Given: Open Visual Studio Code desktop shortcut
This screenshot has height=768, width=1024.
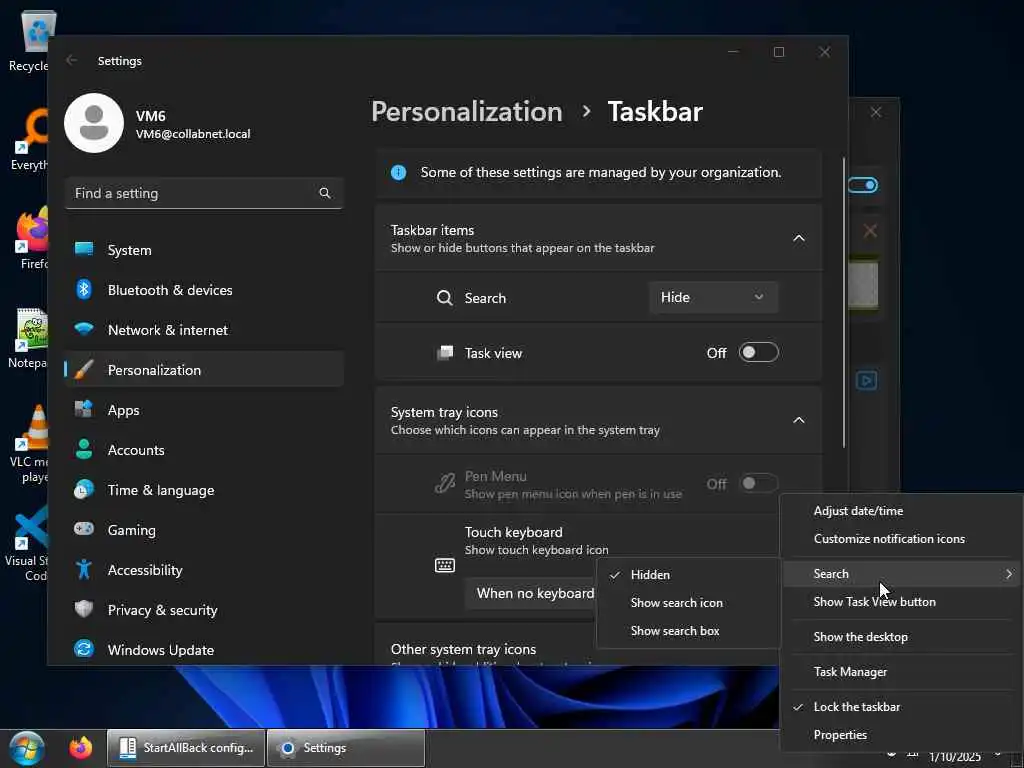Looking at the screenshot, I should pos(27,545).
